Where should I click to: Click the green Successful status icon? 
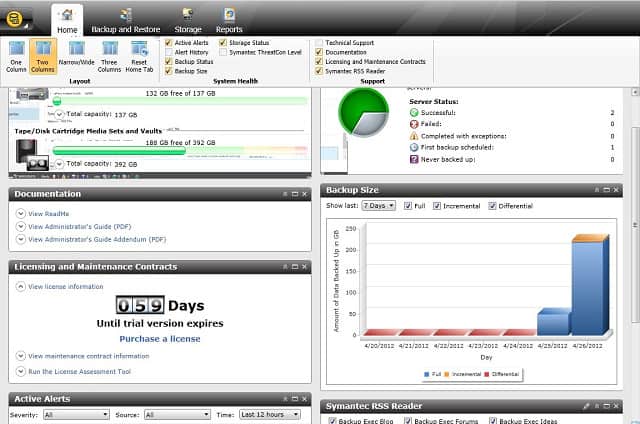pyautogui.click(x=414, y=112)
